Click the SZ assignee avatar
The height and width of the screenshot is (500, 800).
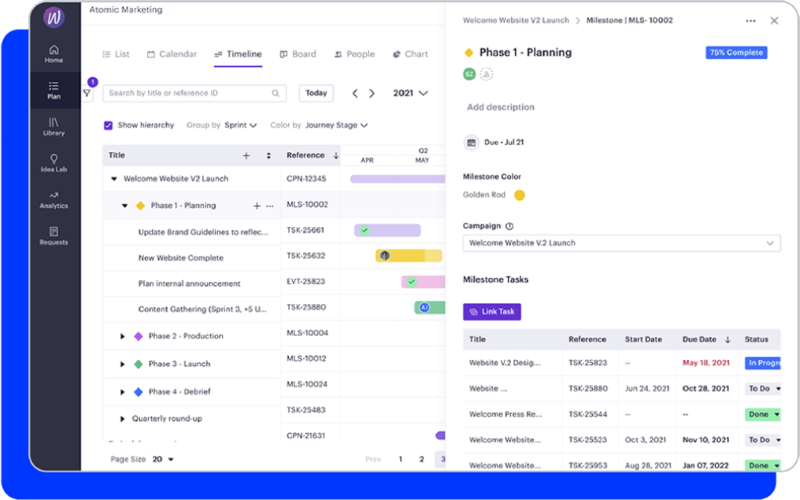tap(469, 74)
